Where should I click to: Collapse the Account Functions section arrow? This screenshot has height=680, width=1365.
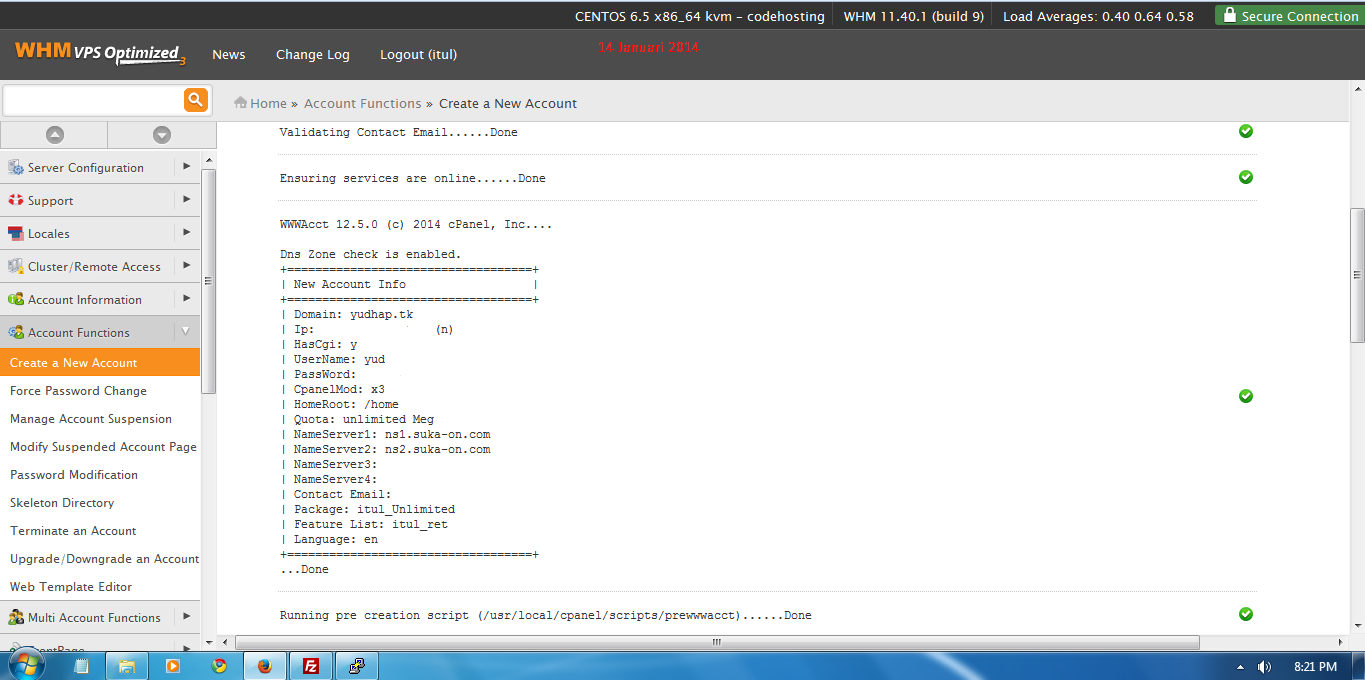(x=186, y=332)
